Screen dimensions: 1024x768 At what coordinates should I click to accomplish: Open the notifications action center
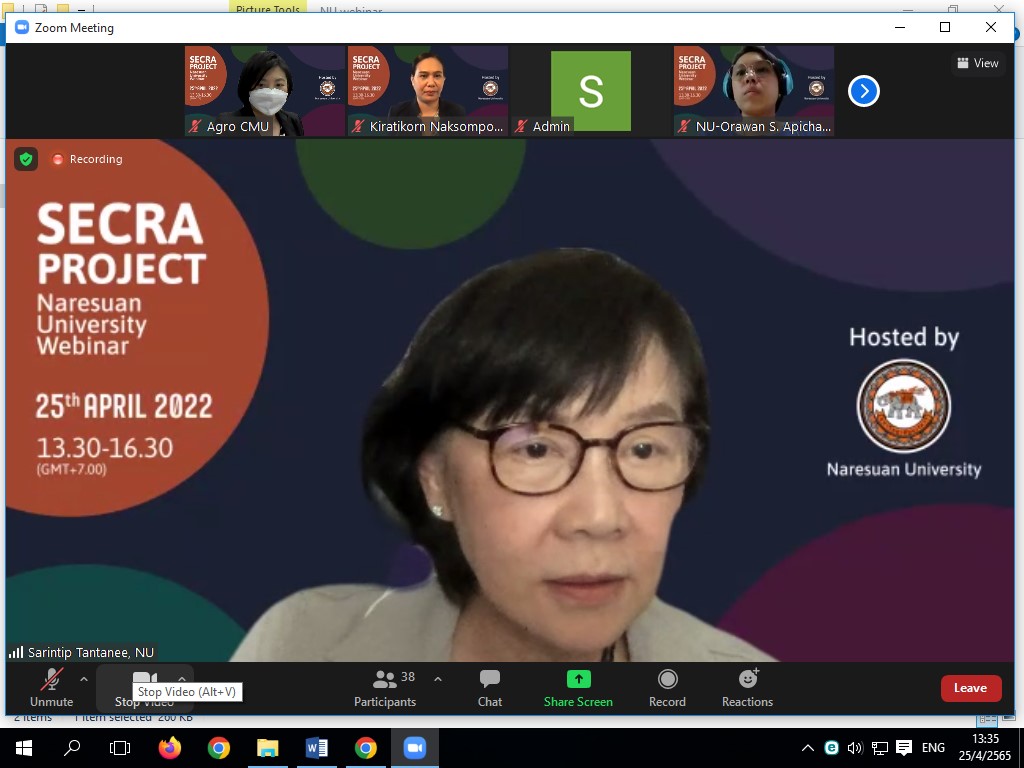pyautogui.click(x=904, y=748)
